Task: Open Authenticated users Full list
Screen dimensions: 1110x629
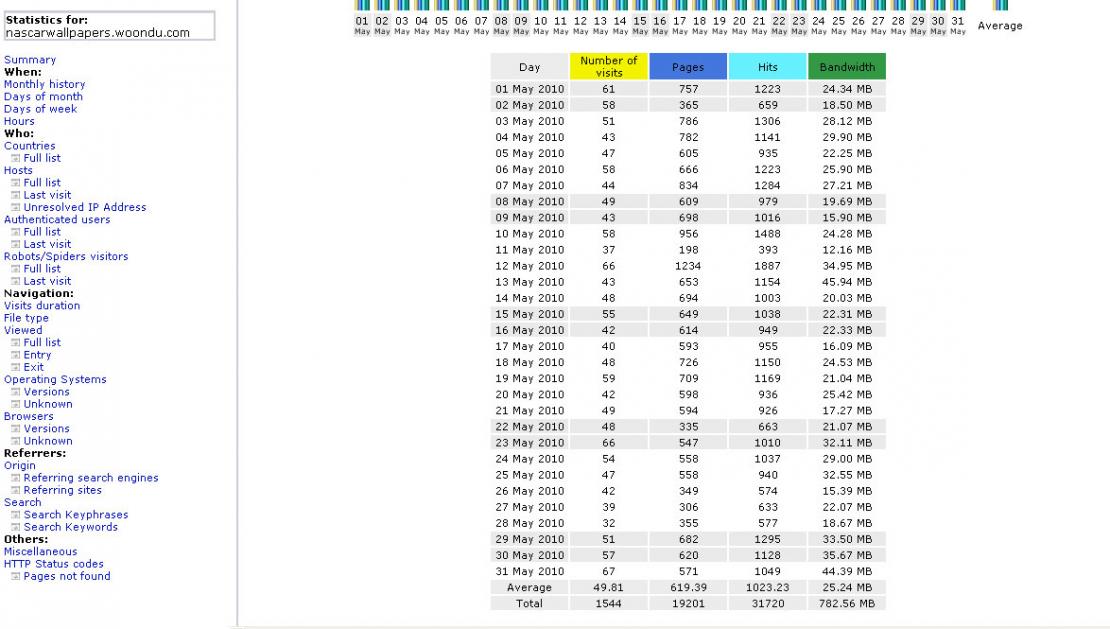Action: point(42,232)
